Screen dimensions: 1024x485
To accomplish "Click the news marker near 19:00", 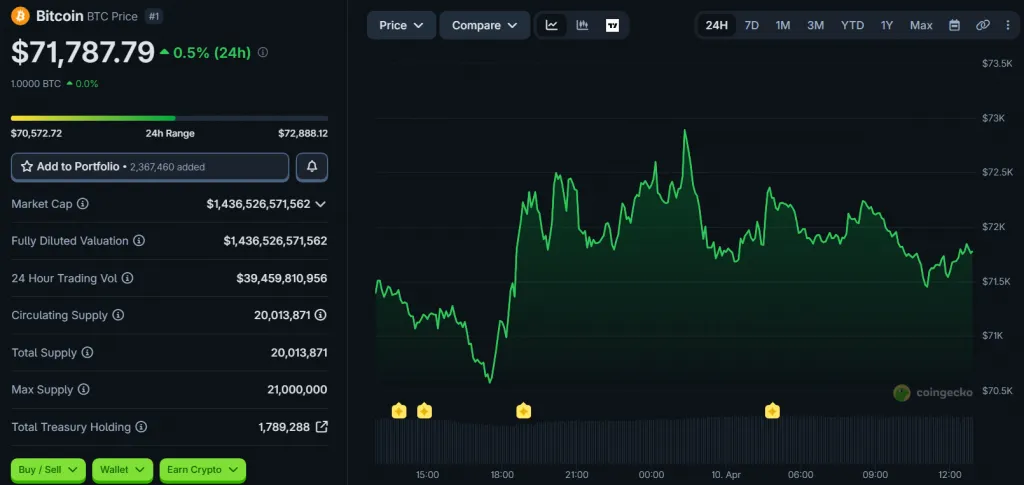I will pos(523,411).
